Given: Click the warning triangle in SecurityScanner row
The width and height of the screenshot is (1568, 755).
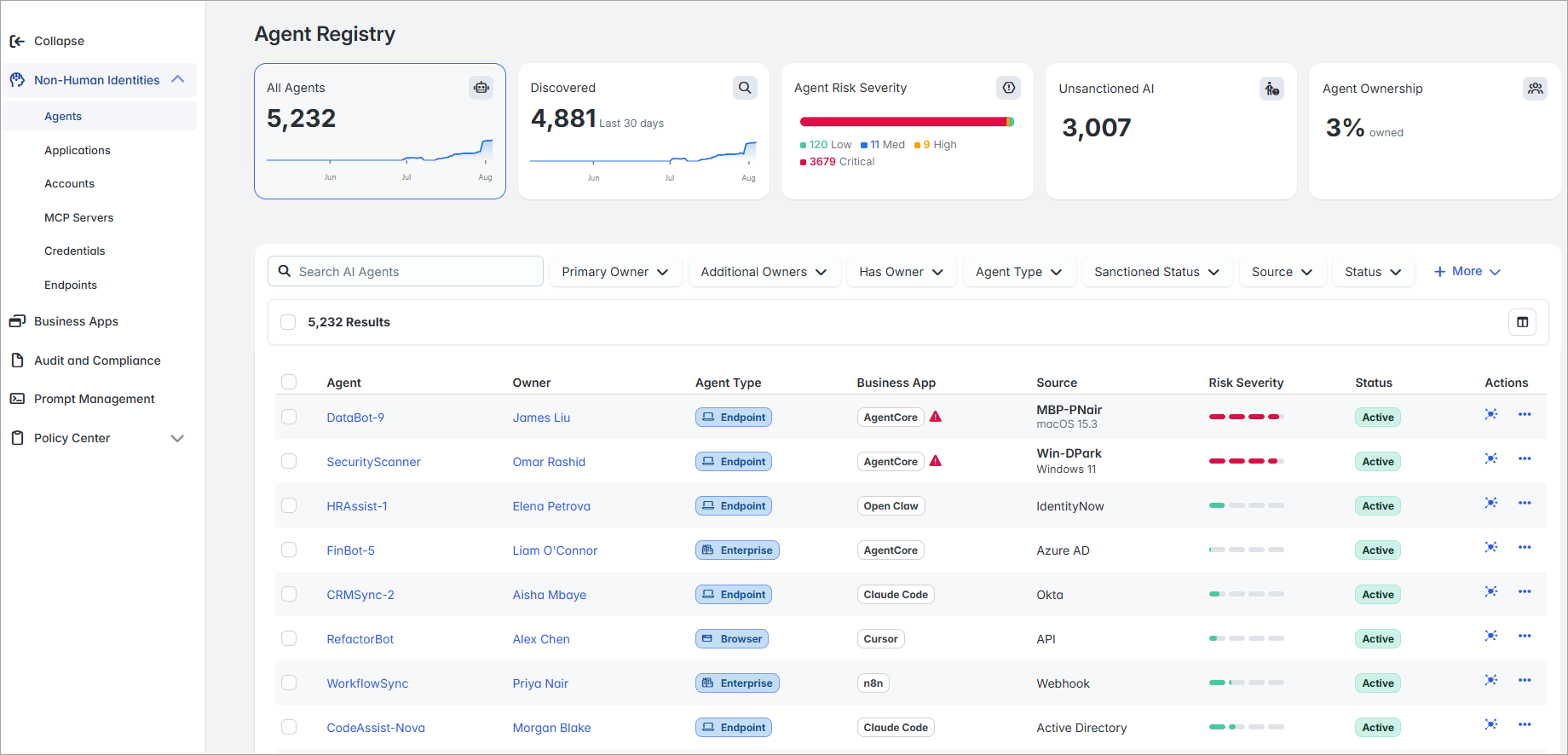Looking at the screenshot, I should 936,461.
